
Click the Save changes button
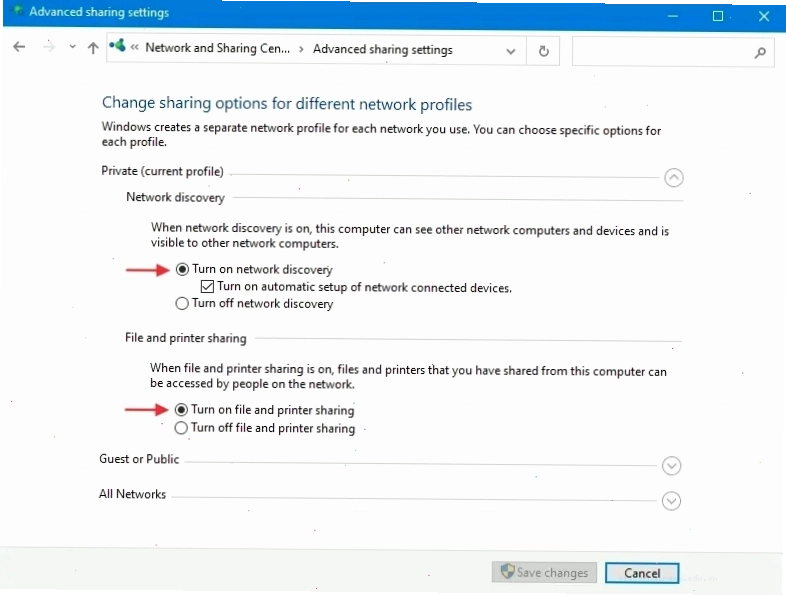544,572
